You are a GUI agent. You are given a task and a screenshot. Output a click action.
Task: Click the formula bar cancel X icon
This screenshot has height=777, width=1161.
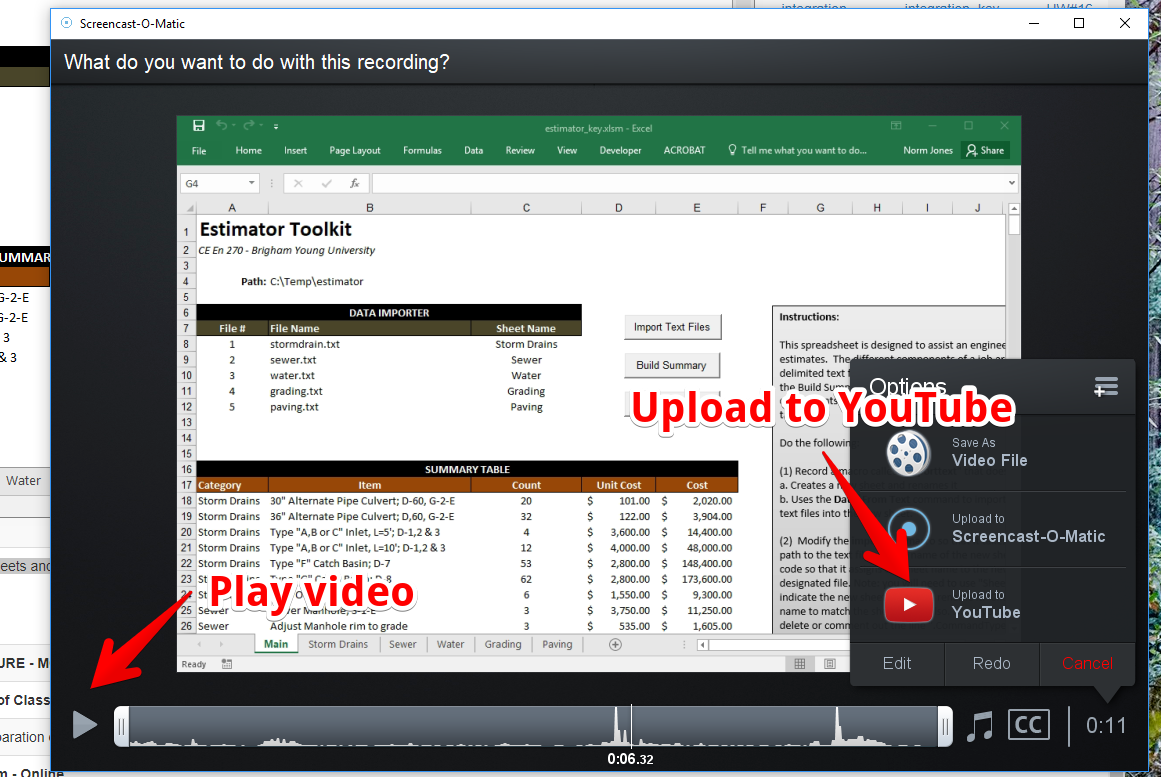point(298,183)
